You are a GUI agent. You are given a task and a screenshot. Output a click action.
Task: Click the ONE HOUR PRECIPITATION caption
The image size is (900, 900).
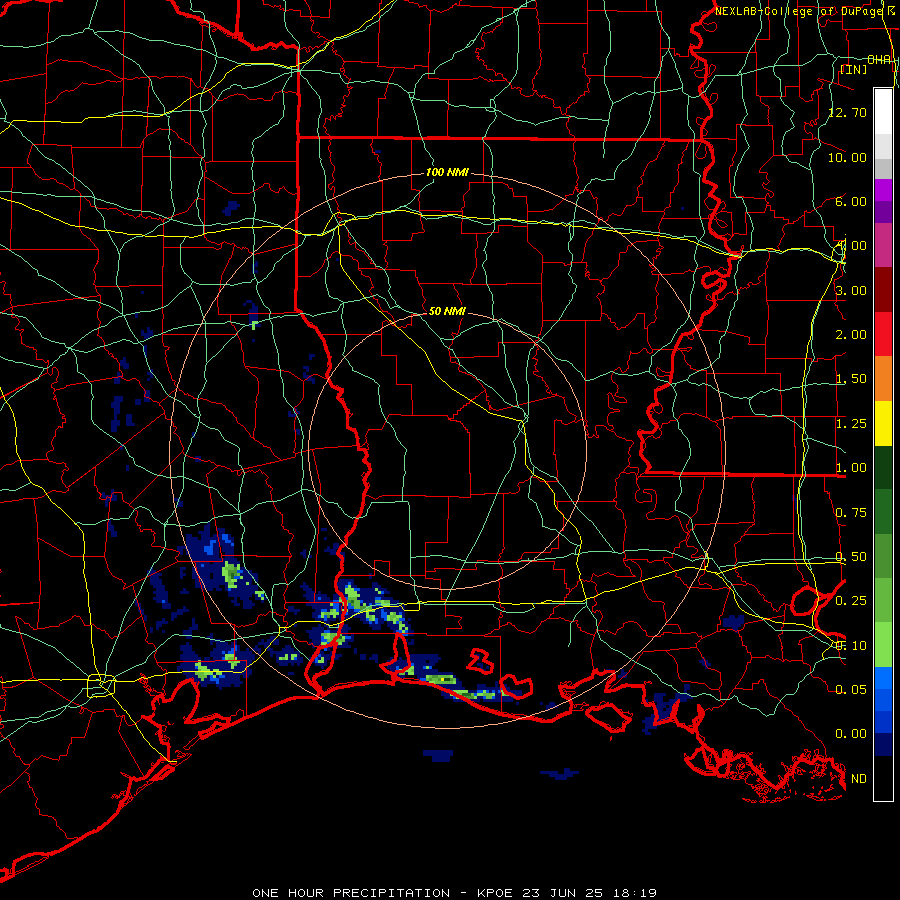point(351,893)
